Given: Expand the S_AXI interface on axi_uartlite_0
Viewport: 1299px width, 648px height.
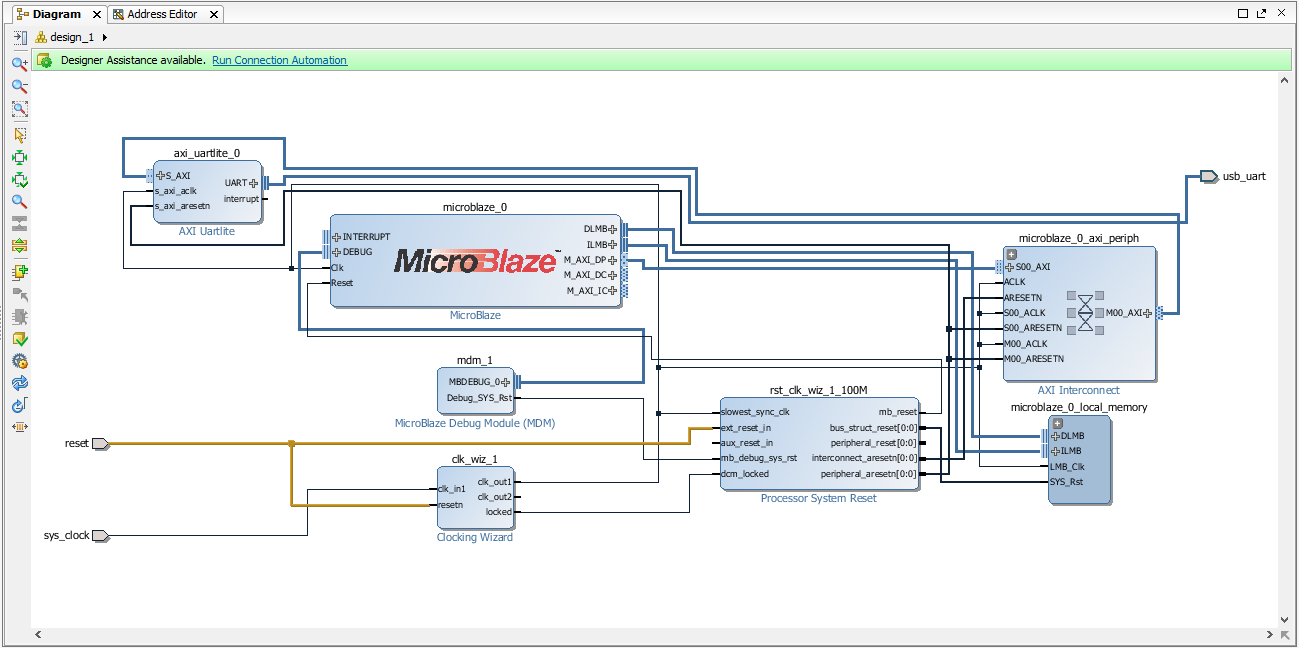Looking at the screenshot, I should pyautogui.click(x=160, y=176).
